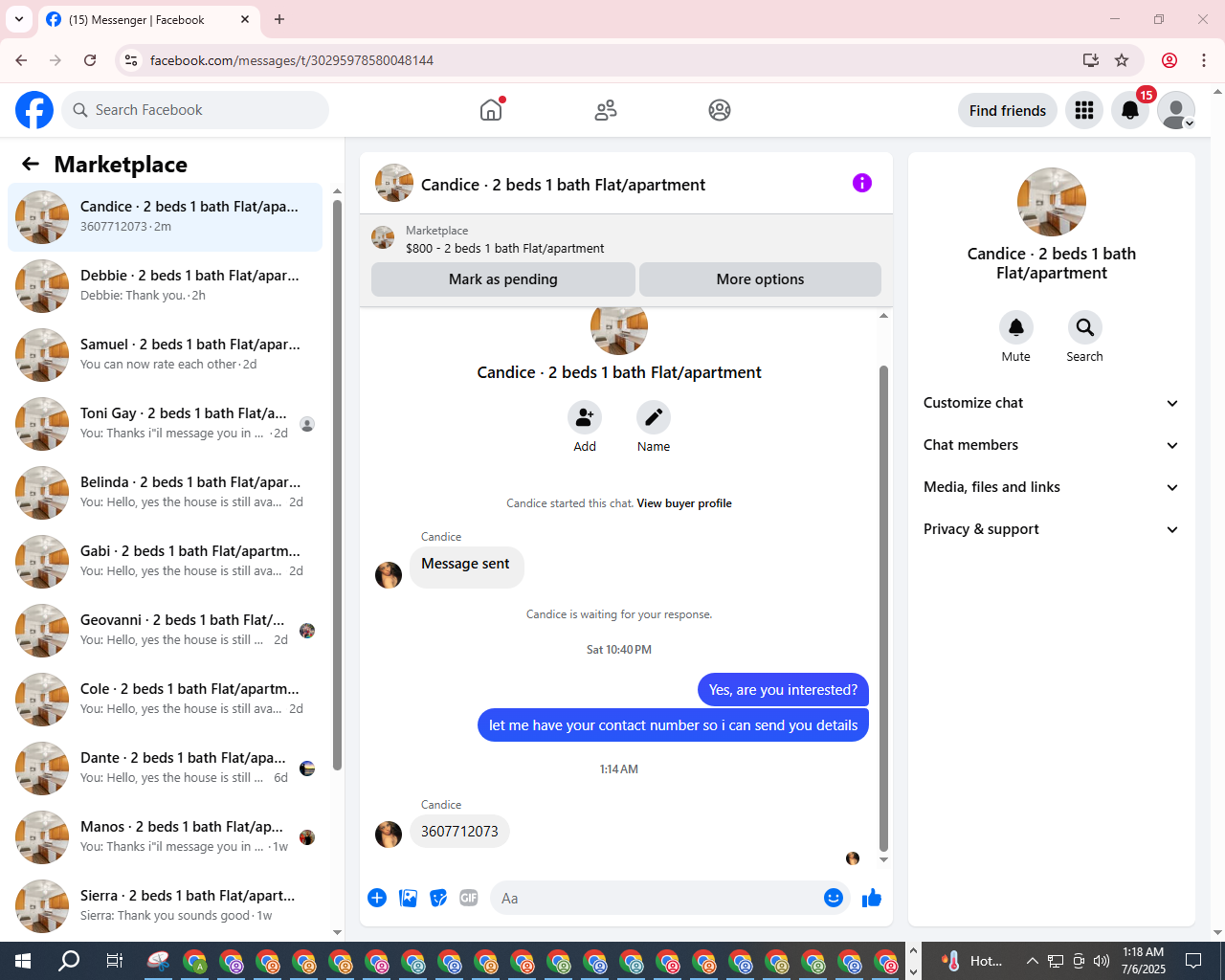Open View buyer profile link

pyautogui.click(x=684, y=503)
